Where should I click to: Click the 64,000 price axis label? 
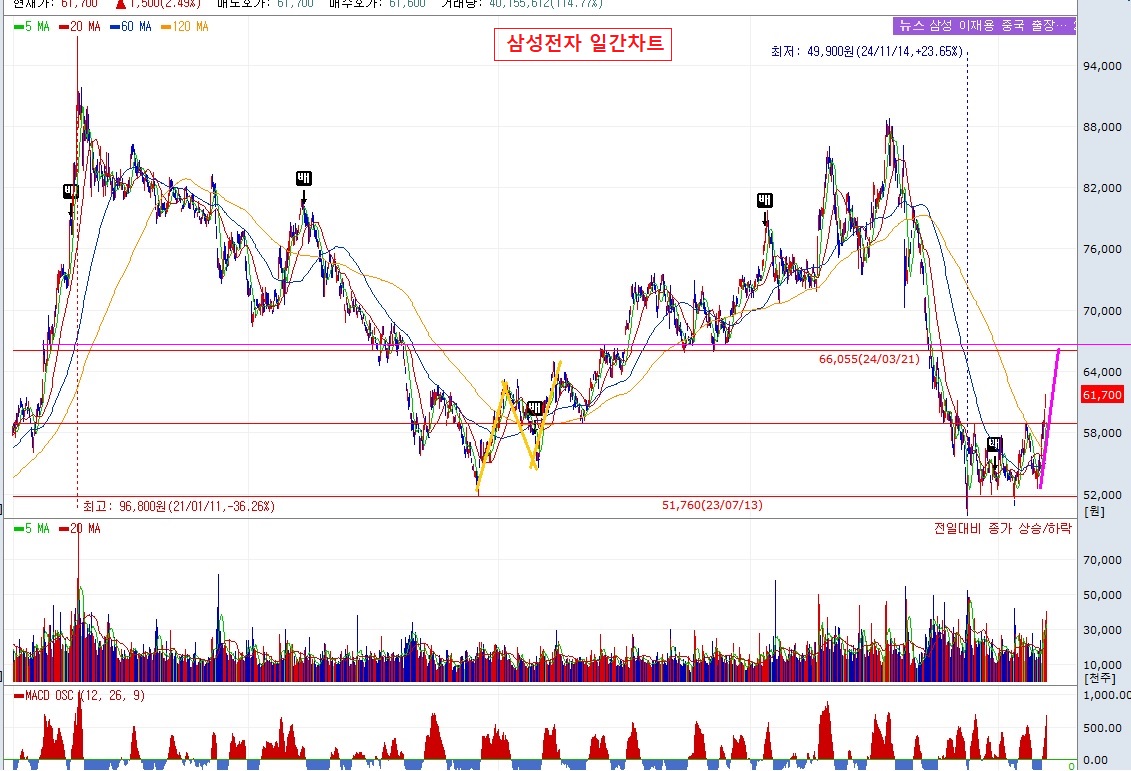[1103, 372]
